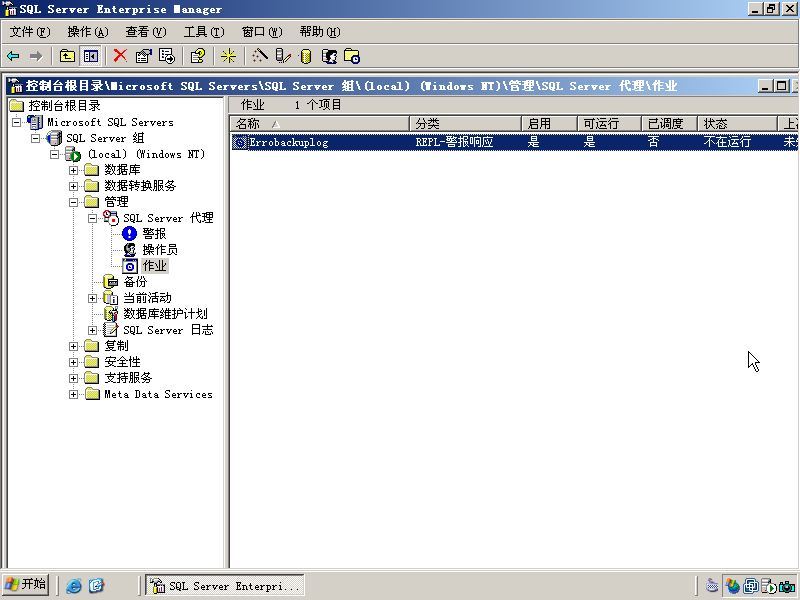Sort by the 启用 column header
This screenshot has height=600, width=800.
549,123
